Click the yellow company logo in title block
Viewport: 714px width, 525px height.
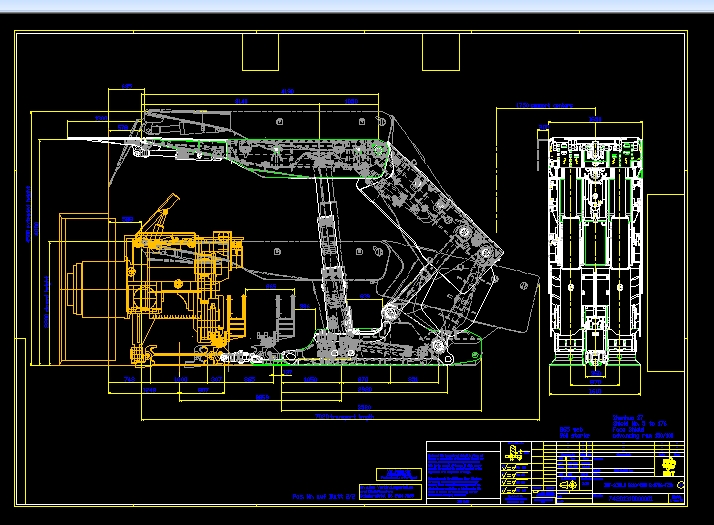pyautogui.click(x=668, y=467)
